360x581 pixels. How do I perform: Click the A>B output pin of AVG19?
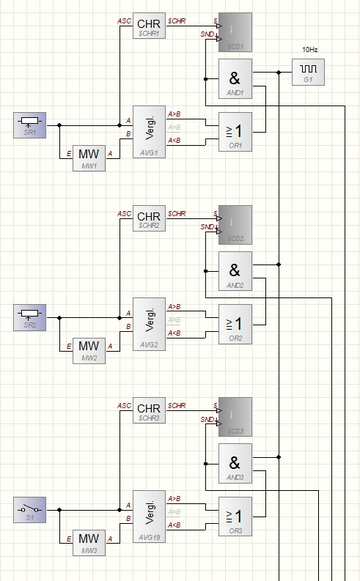pyautogui.click(x=174, y=499)
